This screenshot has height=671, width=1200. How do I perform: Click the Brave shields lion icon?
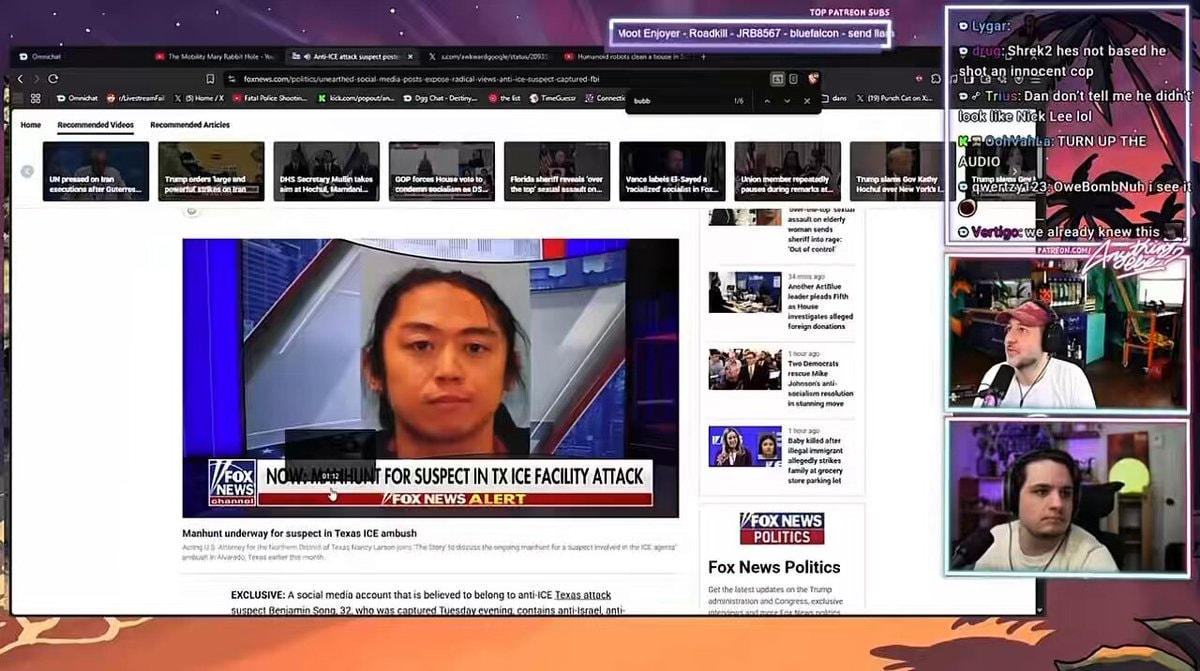coord(813,79)
